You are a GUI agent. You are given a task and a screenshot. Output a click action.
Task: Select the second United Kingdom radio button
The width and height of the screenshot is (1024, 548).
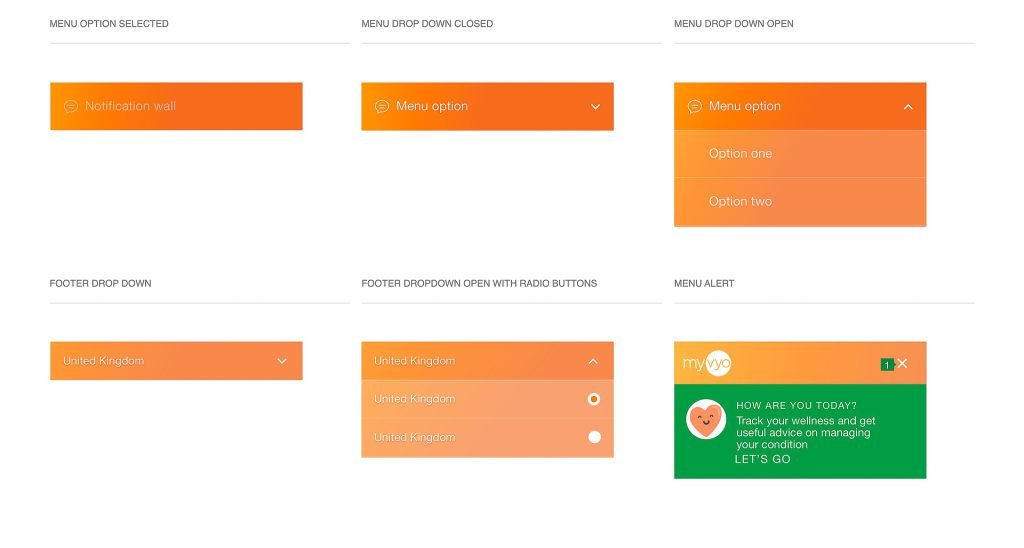click(594, 437)
